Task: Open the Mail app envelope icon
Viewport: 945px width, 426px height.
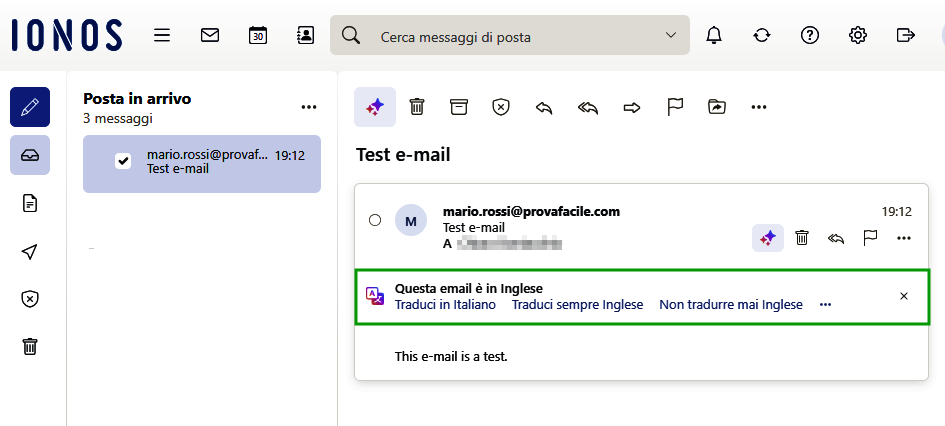Action: pyautogui.click(x=210, y=36)
